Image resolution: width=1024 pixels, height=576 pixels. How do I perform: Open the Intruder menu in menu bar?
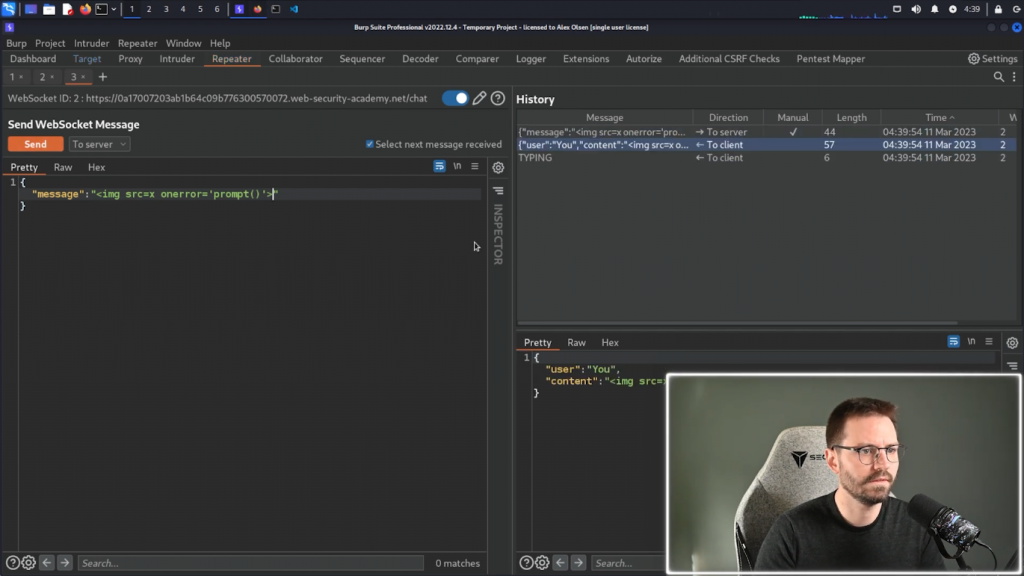point(91,43)
